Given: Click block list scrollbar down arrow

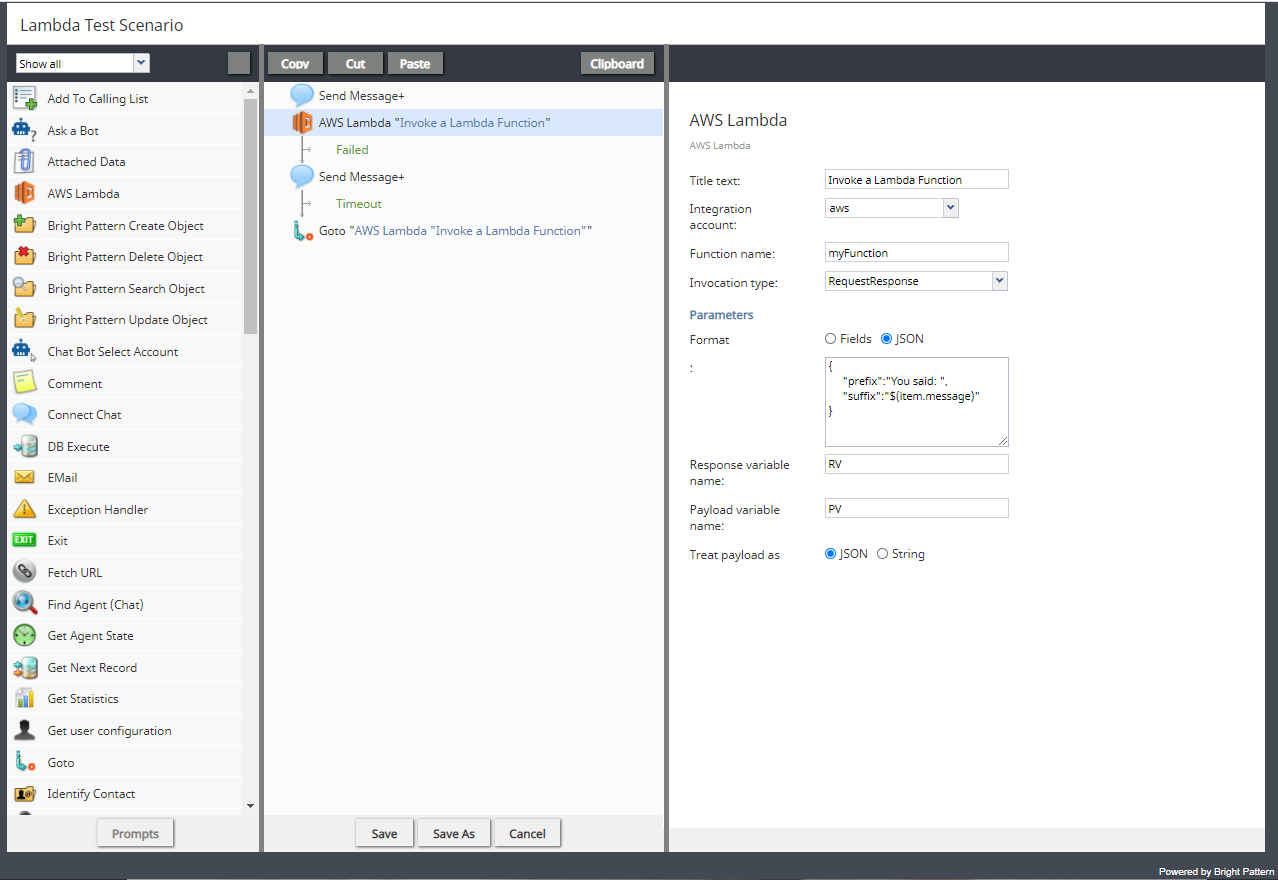Looking at the screenshot, I should (x=250, y=805).
